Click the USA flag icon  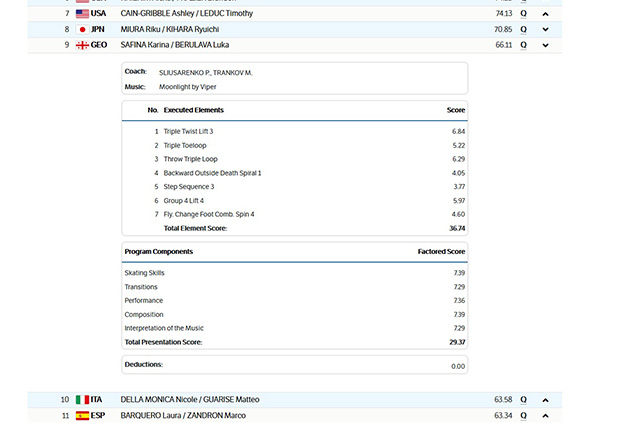pos(81,14)
